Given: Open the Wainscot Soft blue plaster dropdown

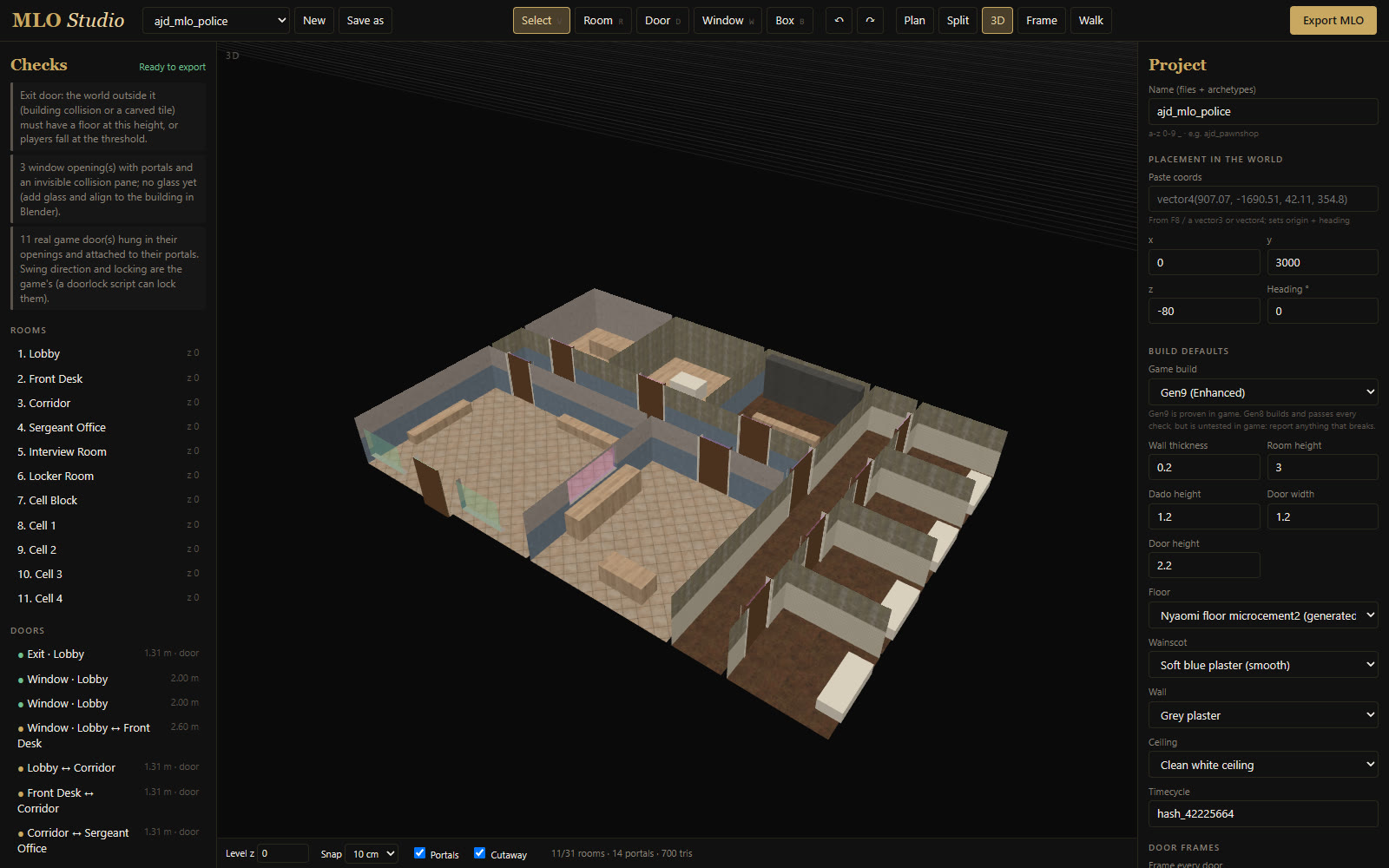Looking at the screenshot, I should (1263, 665).
